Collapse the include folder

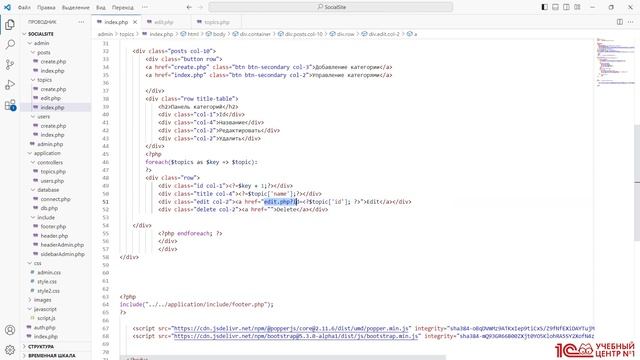tap(46, 218)
